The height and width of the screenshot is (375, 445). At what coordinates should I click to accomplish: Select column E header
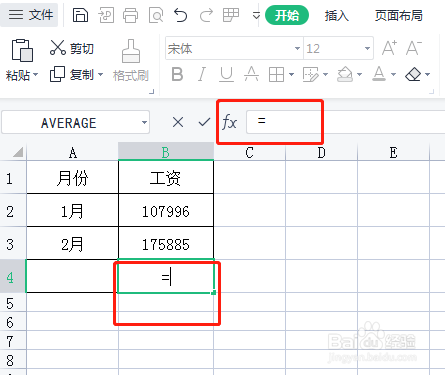pos(393,152)
